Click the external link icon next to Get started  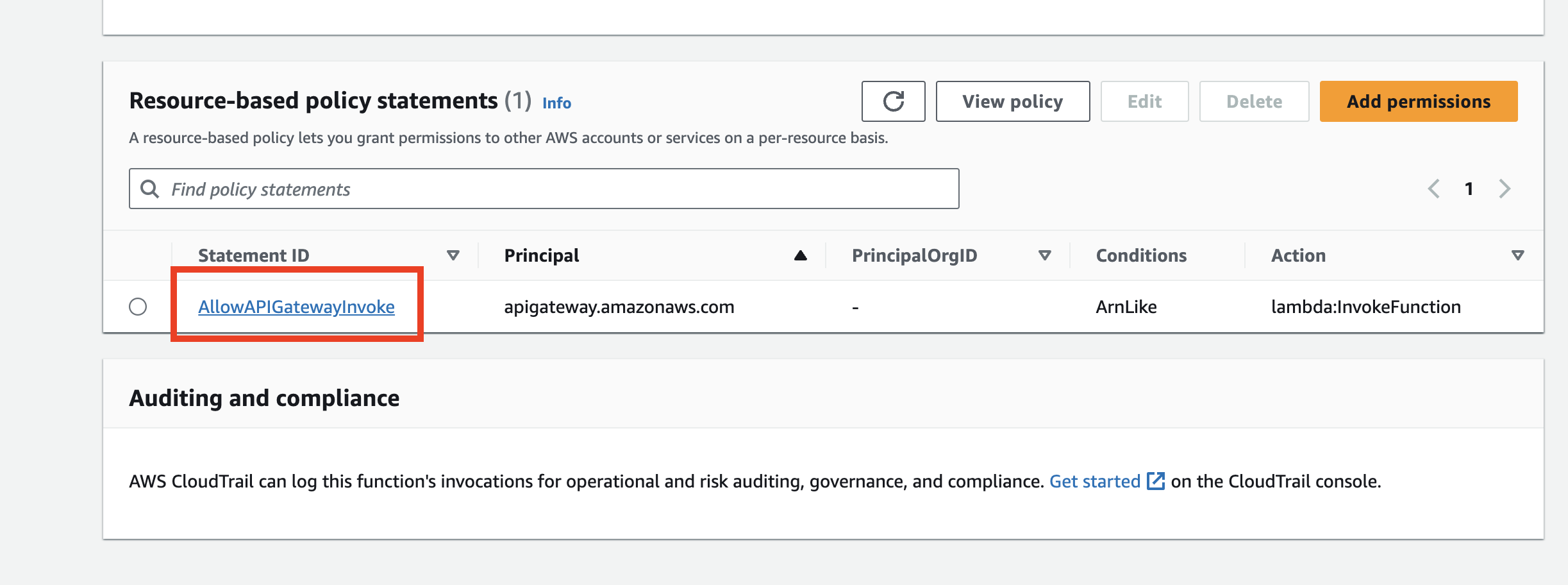click(x=1156, y=481)
